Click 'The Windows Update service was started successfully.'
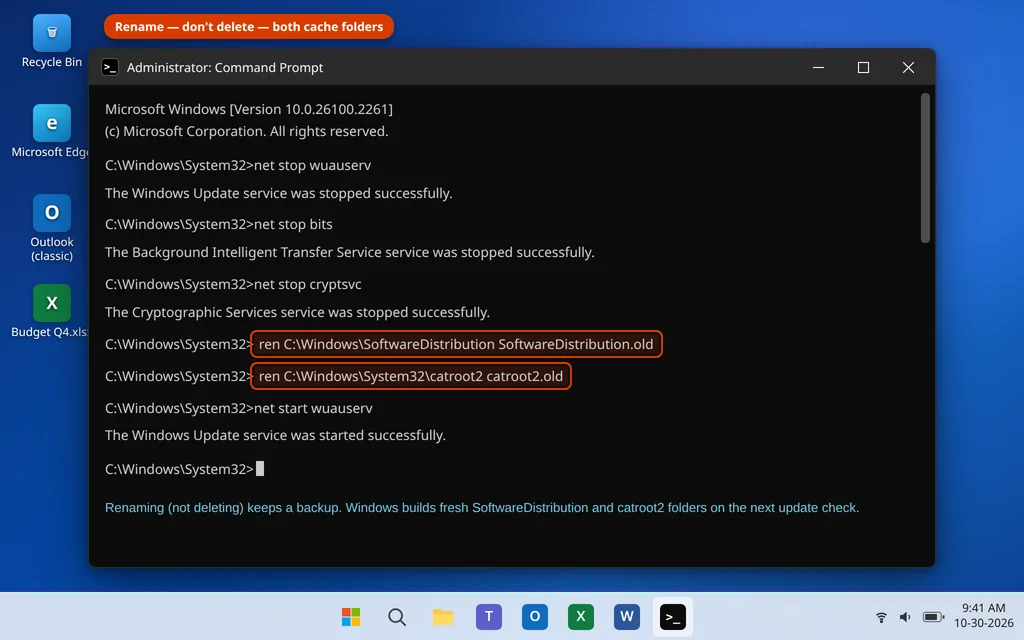This screenshot has height=640, width=1024. 275,435
